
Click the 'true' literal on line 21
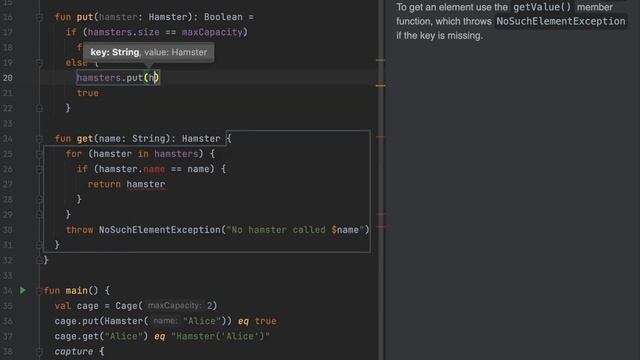point(88,93)
